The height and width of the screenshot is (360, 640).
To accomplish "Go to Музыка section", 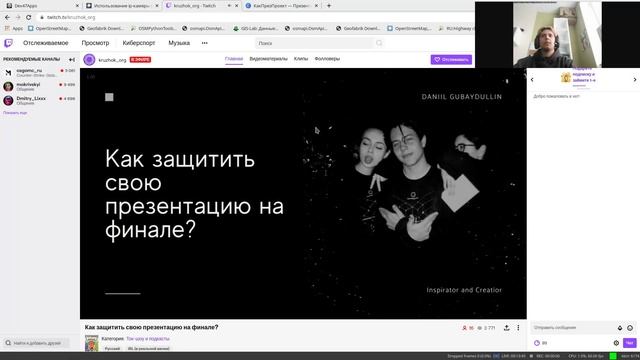I will click(x=179, y=43).
